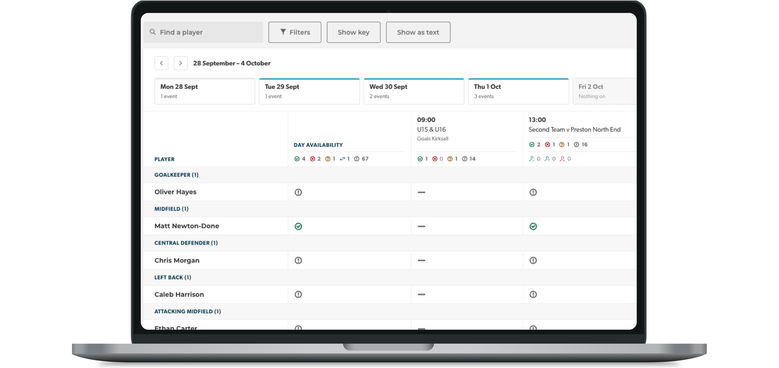779x368 pixels.
Task: Click the ATTACKING MIDFIELD (1) group header
Action: (188, 311)
